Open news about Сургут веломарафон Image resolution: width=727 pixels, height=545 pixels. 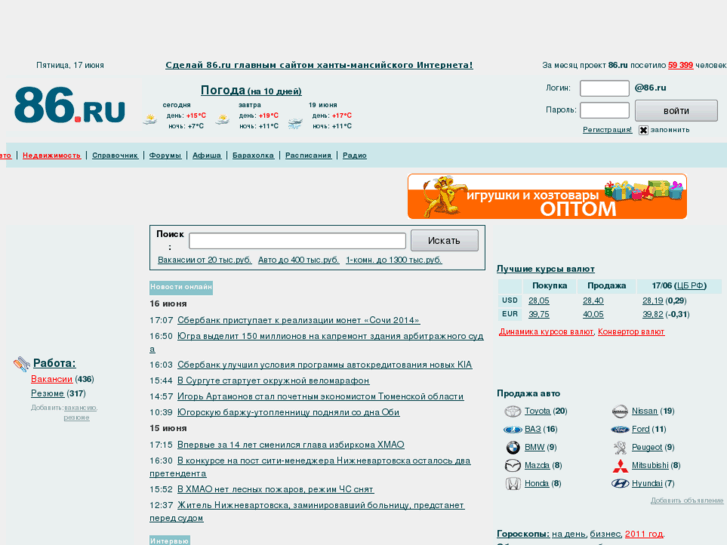[273, 381]
